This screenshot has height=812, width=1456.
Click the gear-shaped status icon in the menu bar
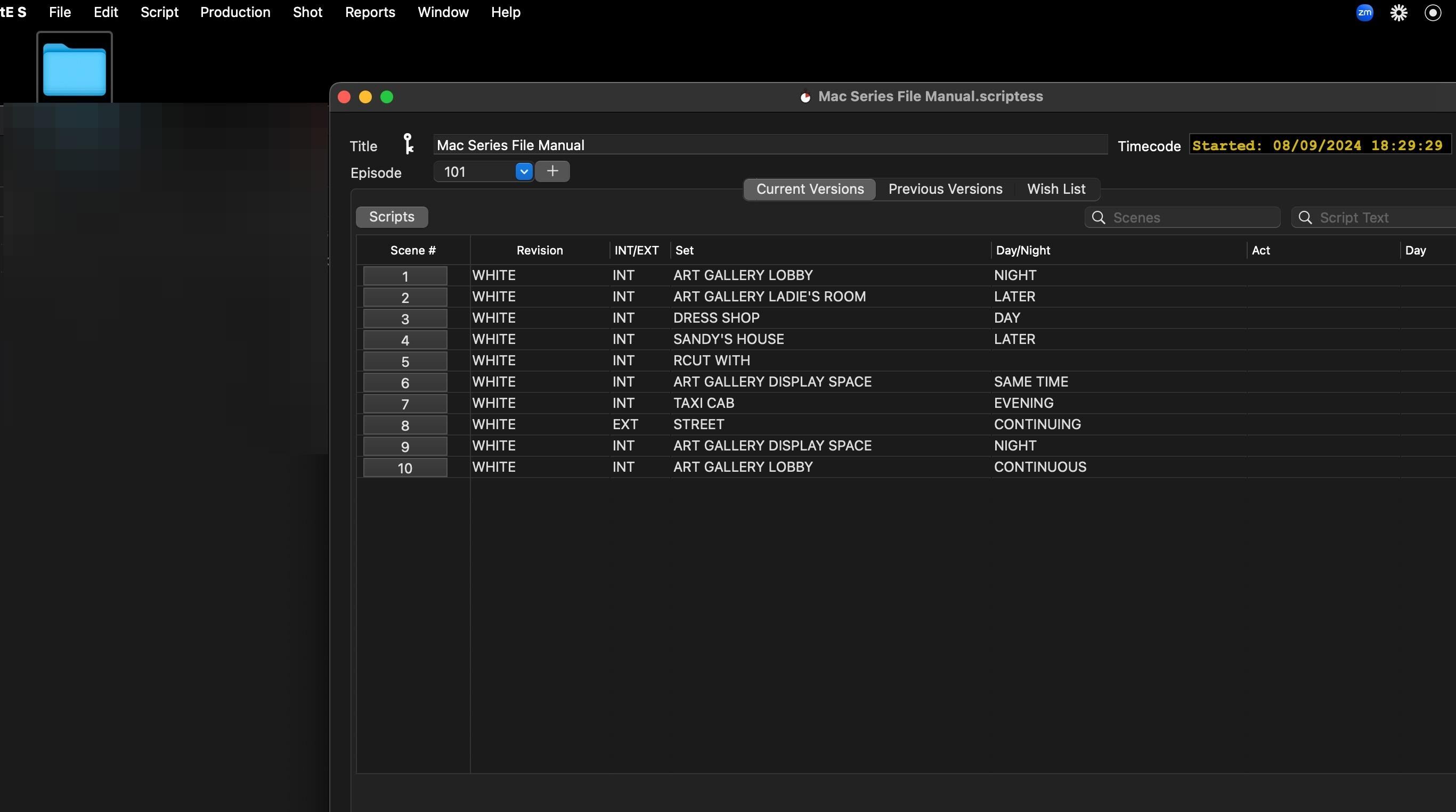1398,12
